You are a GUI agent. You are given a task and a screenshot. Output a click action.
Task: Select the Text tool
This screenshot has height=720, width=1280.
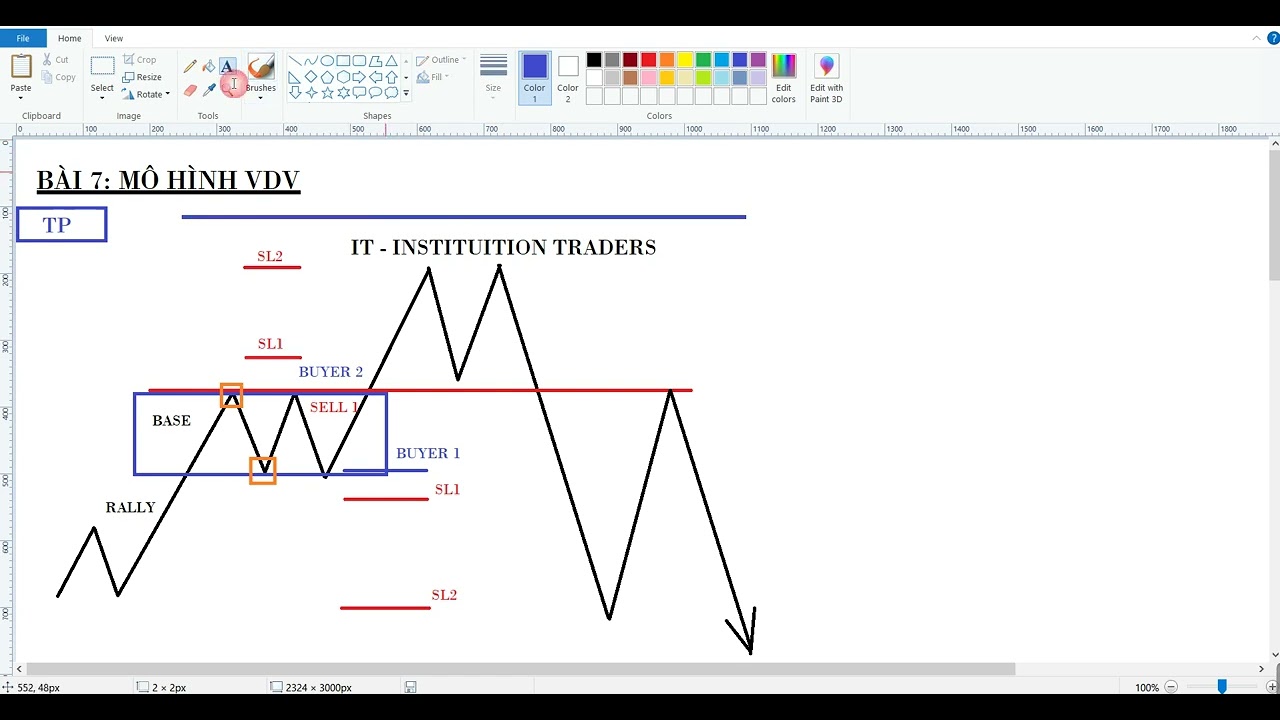[x=227, y=66]
